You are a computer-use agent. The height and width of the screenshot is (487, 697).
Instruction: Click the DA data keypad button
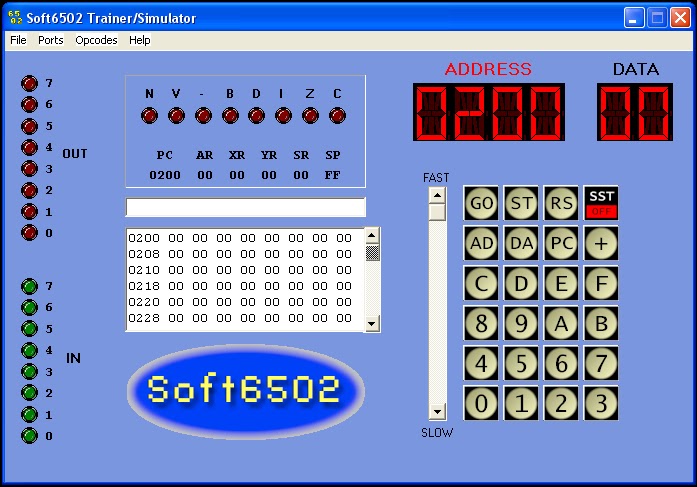[x=521, y=243]
